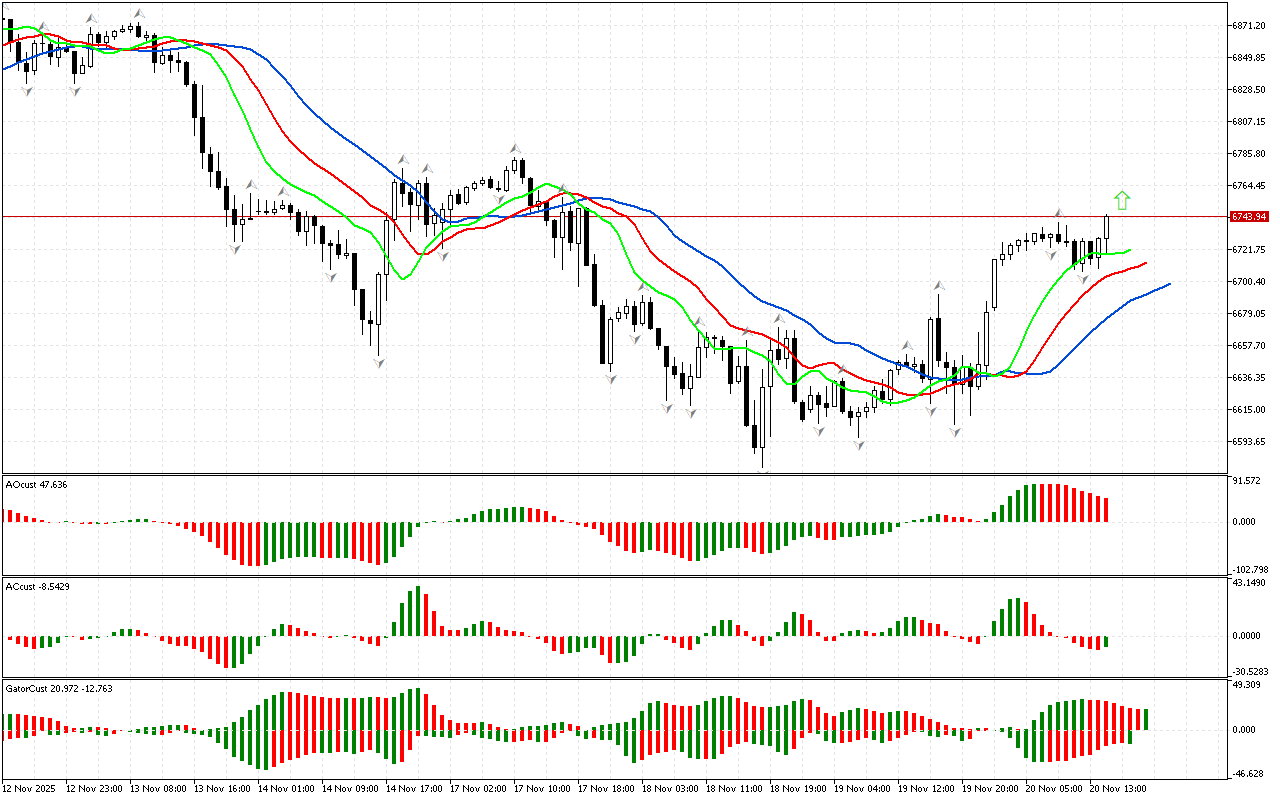Screen dimensions: 1280x800
Task: Click the right end of the blue Alligator line
Action: tap(1168, 284)
